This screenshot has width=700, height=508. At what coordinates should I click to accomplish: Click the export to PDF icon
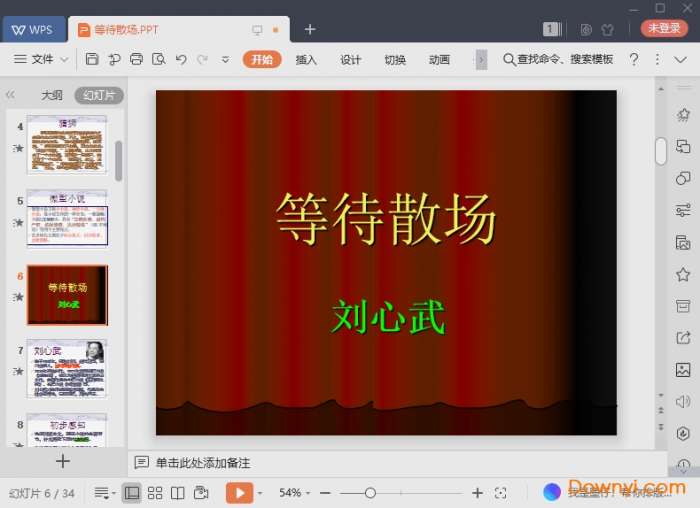pyautogui.click(x=114, y=59)
